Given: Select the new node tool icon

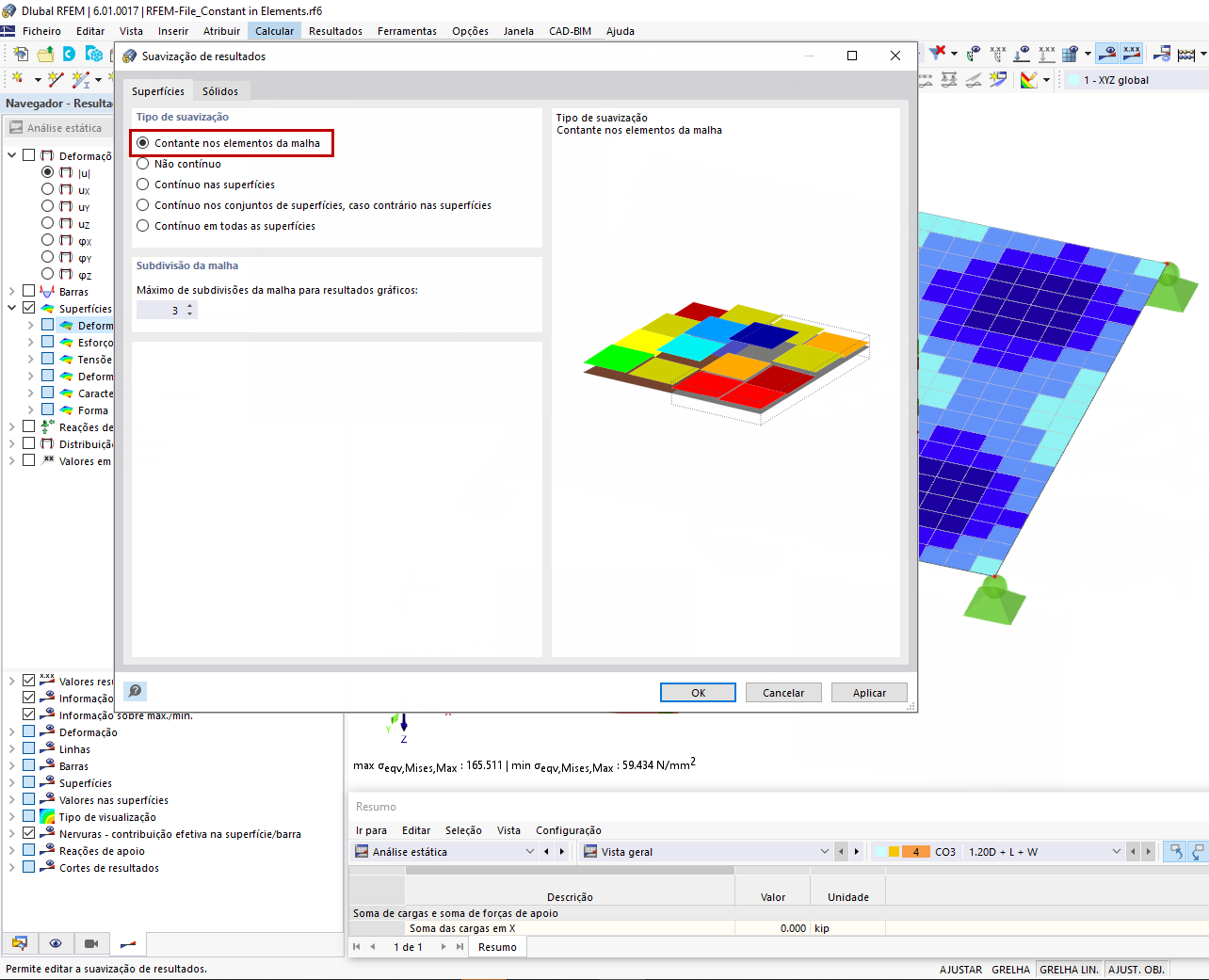Looking at the screenshot, I should [x=17, y=78].
